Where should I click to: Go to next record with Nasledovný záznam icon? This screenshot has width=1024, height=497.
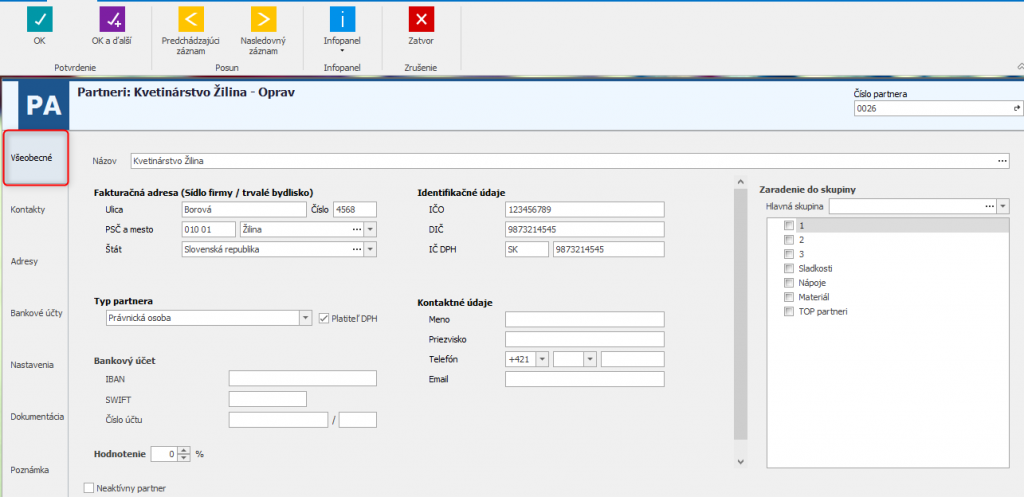point(263,19)
